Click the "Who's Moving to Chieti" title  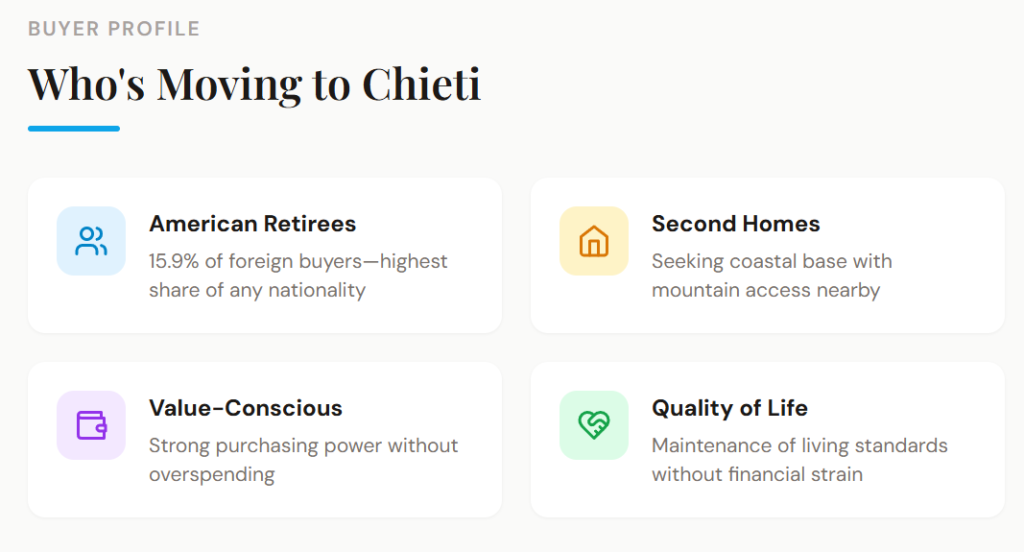click(x=254, y=83)
